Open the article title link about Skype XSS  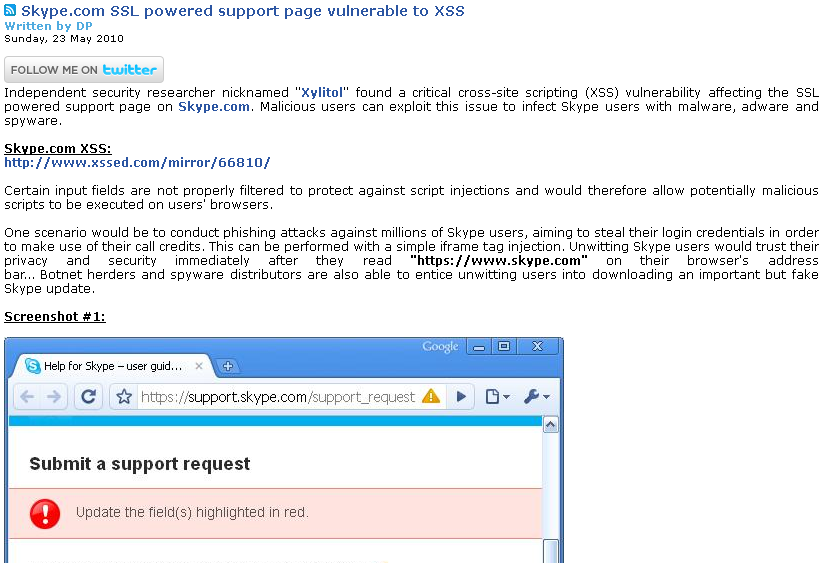coord(243,11)
